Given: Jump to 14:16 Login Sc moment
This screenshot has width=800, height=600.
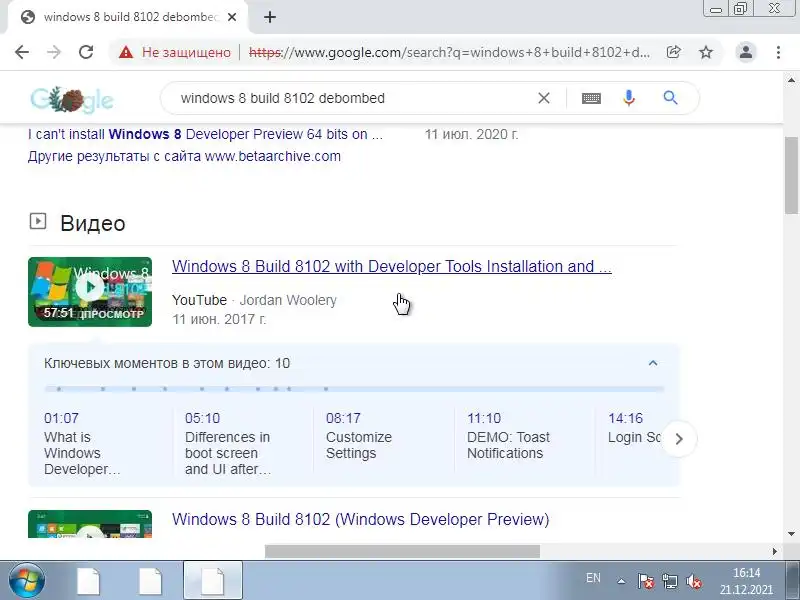Looking at the screenshot, I should click(x=634, y=428).
